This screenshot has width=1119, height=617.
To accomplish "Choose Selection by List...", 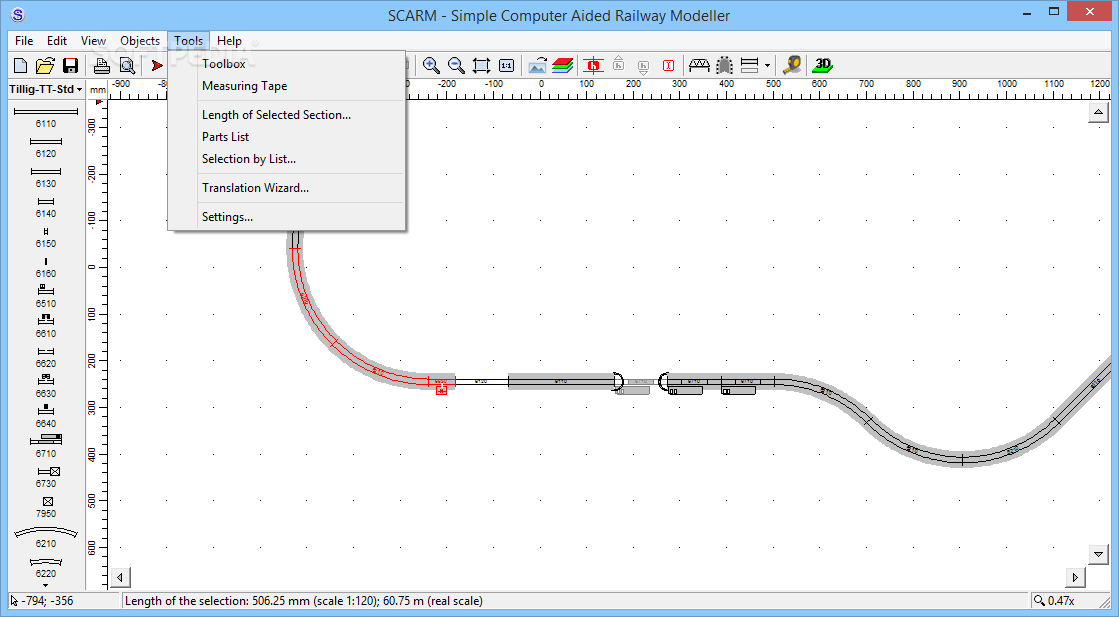I will pos(287,159).
